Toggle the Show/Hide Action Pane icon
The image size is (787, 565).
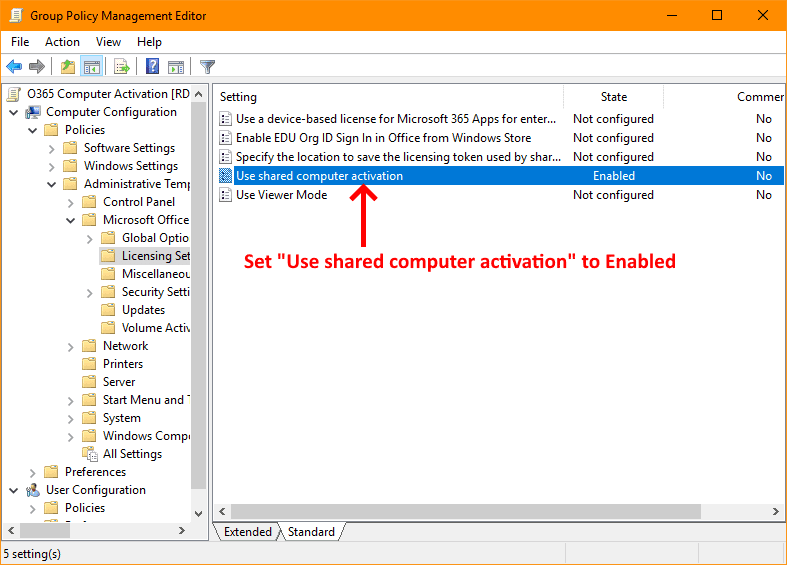(176, 66)
